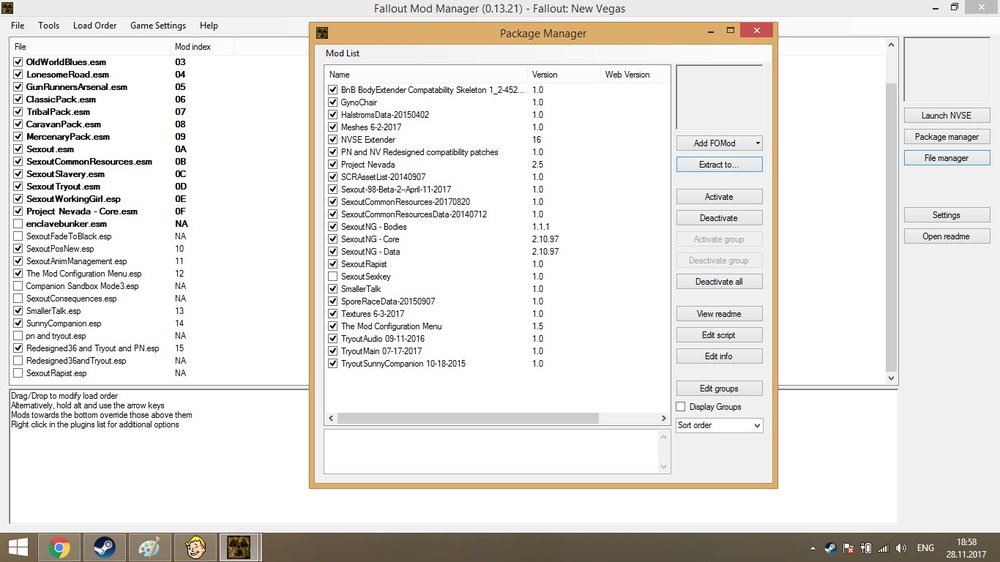Show hidden tray icons arrow
The image size is (1000, 562).
pyautogui.click(x=812, y=548)
